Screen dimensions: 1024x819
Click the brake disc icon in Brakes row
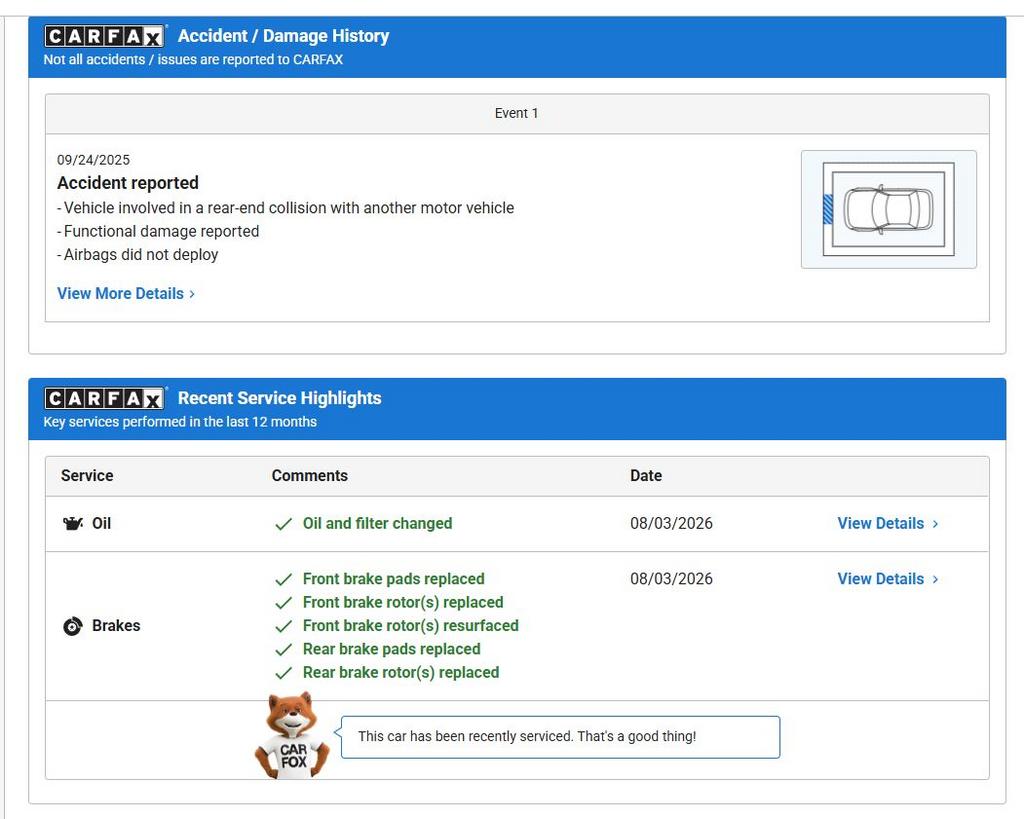tap(72, 626)
